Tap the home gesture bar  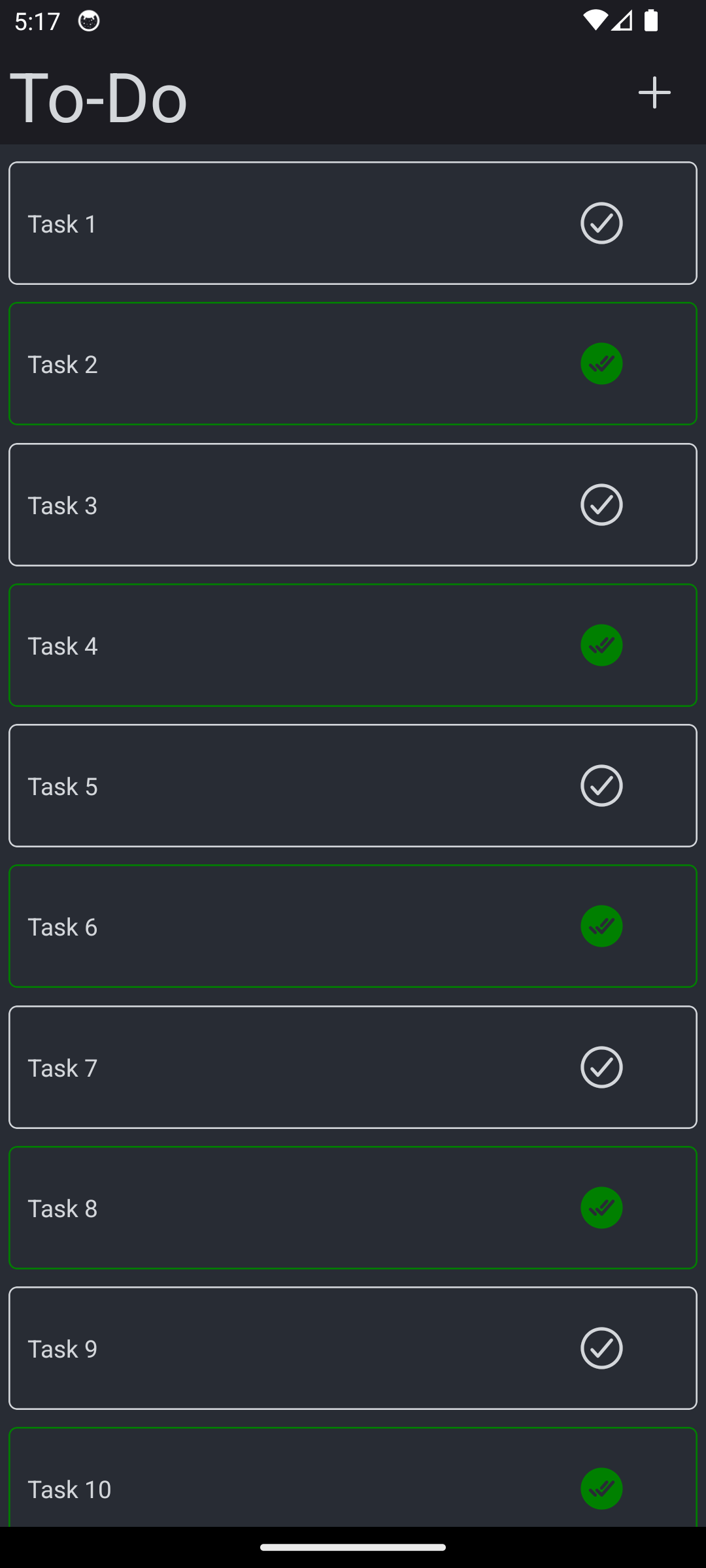pos(353,1546)
